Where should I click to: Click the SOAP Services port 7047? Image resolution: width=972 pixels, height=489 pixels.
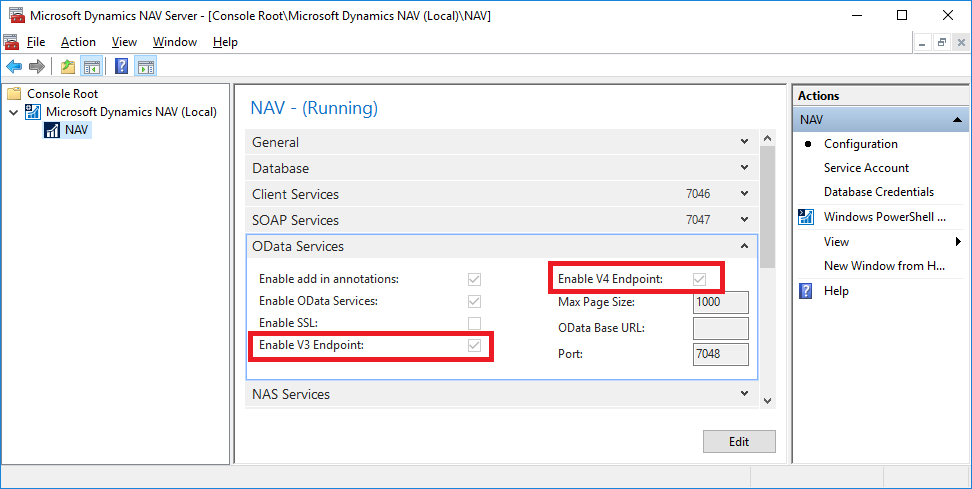coord(698,220)
